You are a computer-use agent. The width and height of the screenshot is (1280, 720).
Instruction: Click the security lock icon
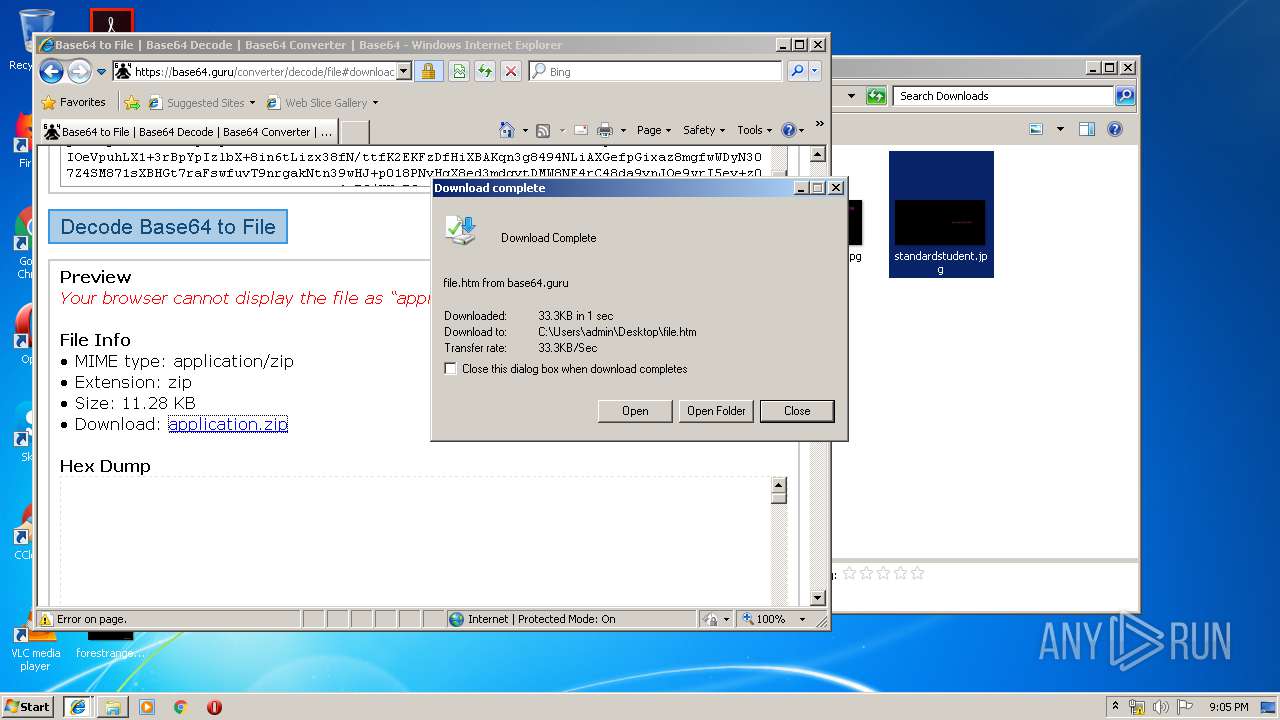(x=428, y=71)
